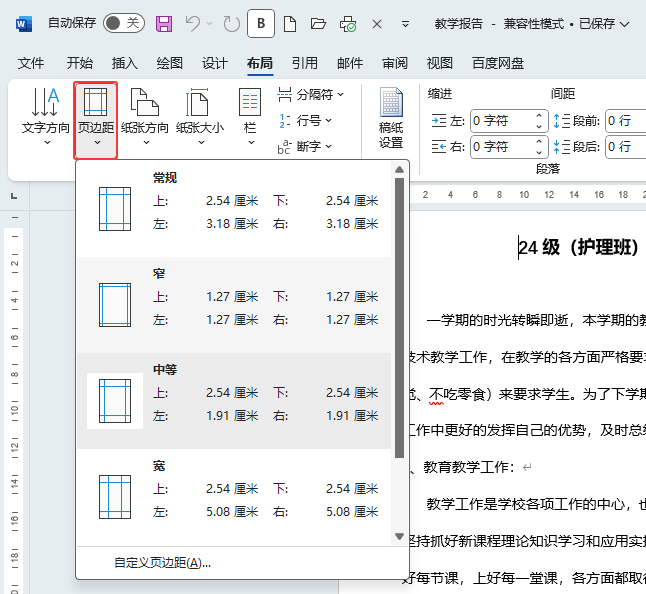Increase right indent with up stepper arrow

(539, 142)
